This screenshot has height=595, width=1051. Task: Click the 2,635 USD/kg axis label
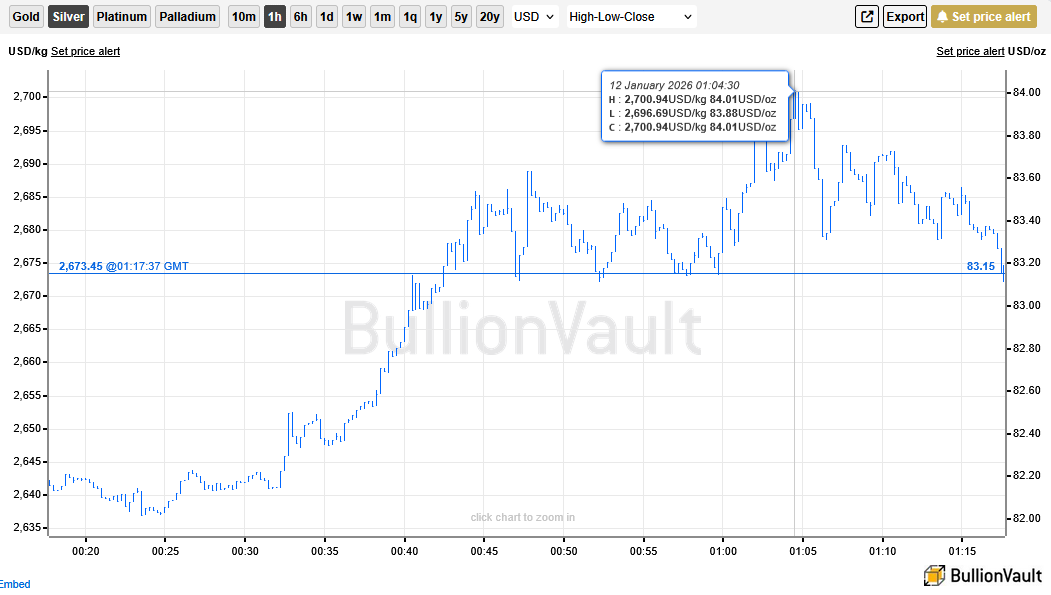coord(27,527)
